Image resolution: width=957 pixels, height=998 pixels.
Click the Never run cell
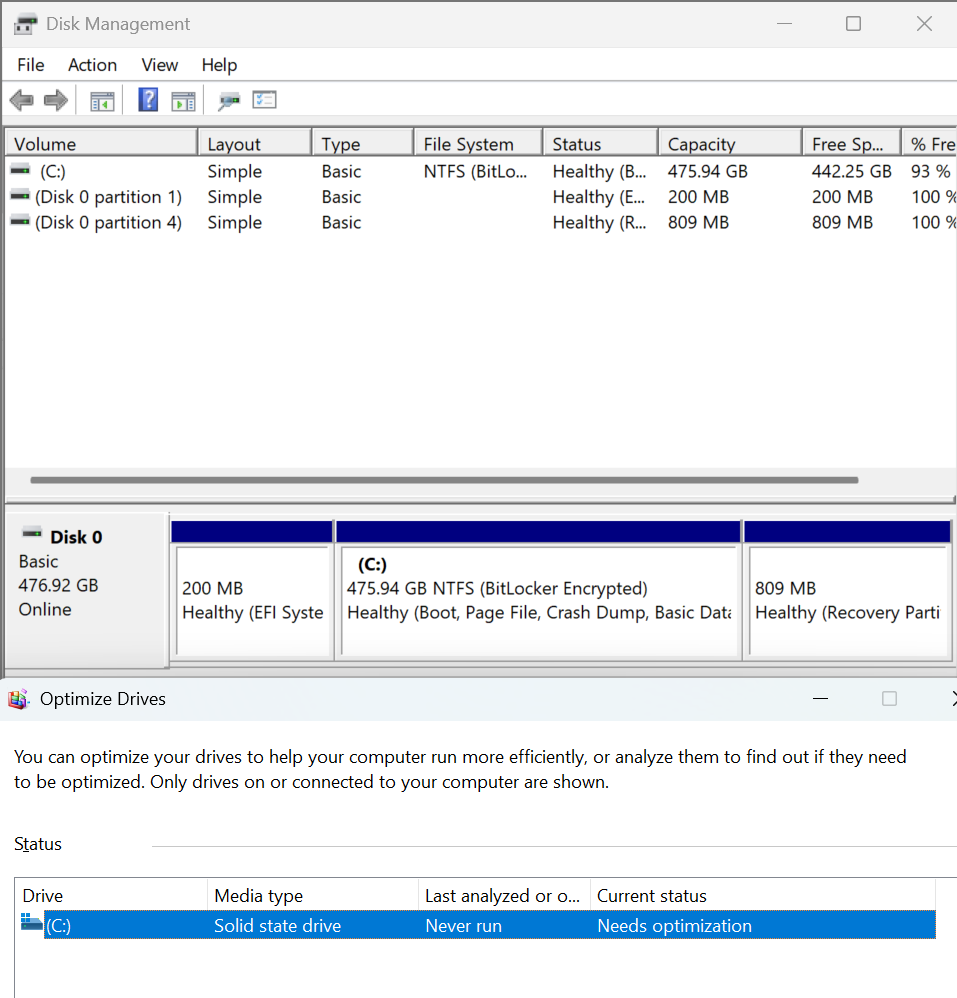click(463, 925)
